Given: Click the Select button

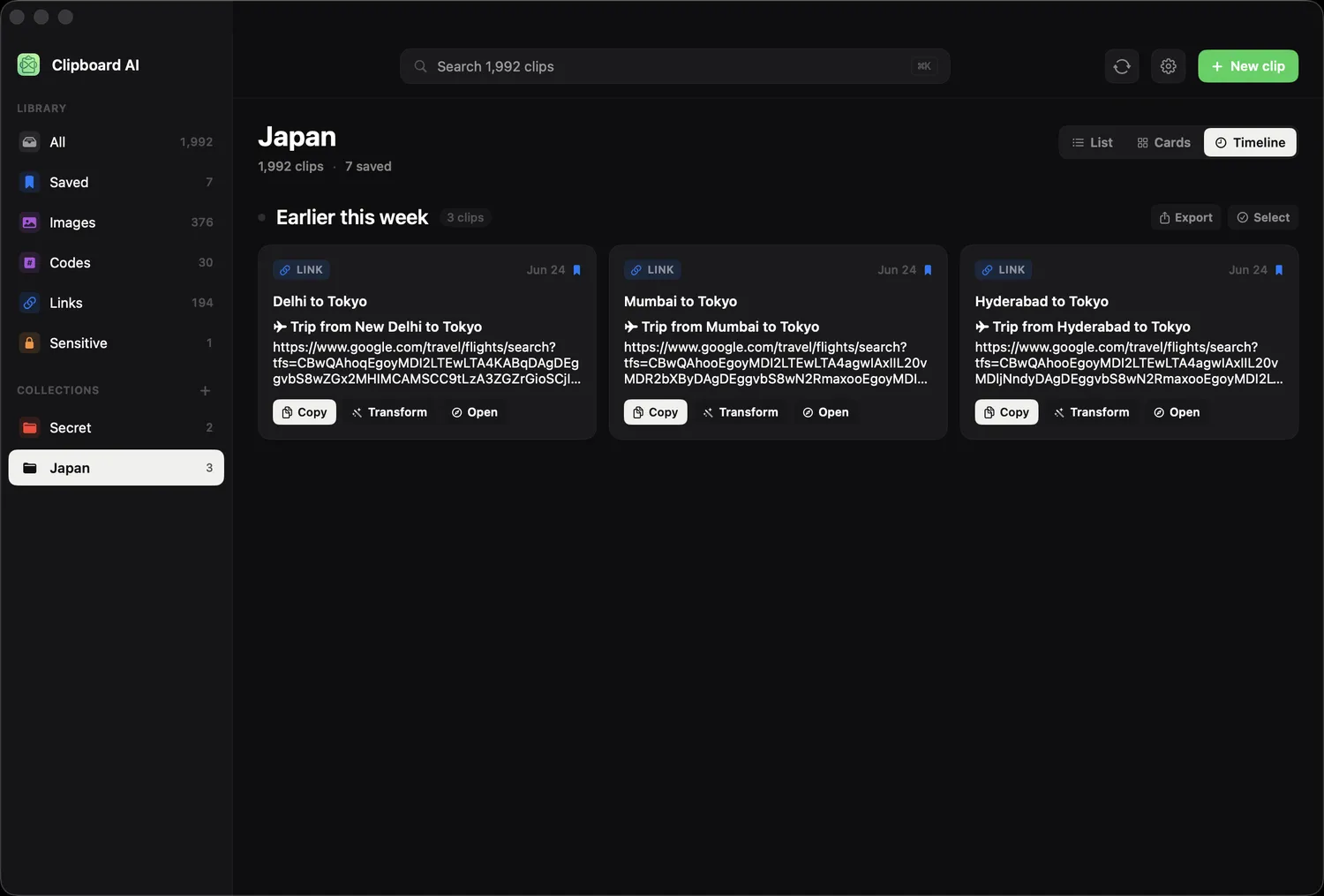Looking at the screenshot, I should pyautogui.click(x=1263, y=217).
